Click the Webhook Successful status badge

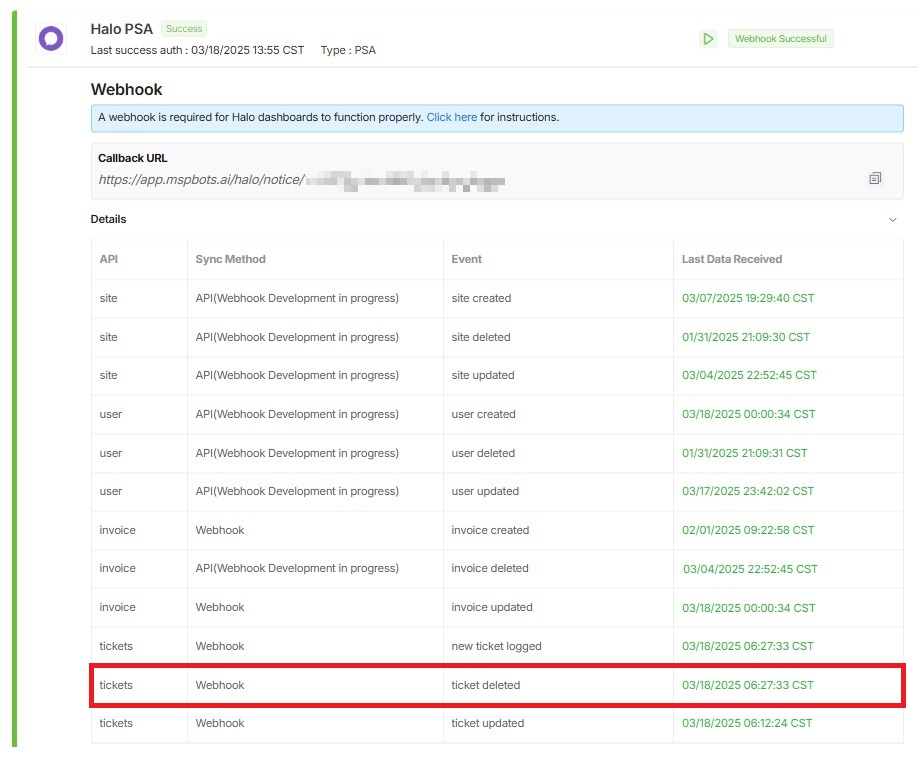(x=780, y=39)
